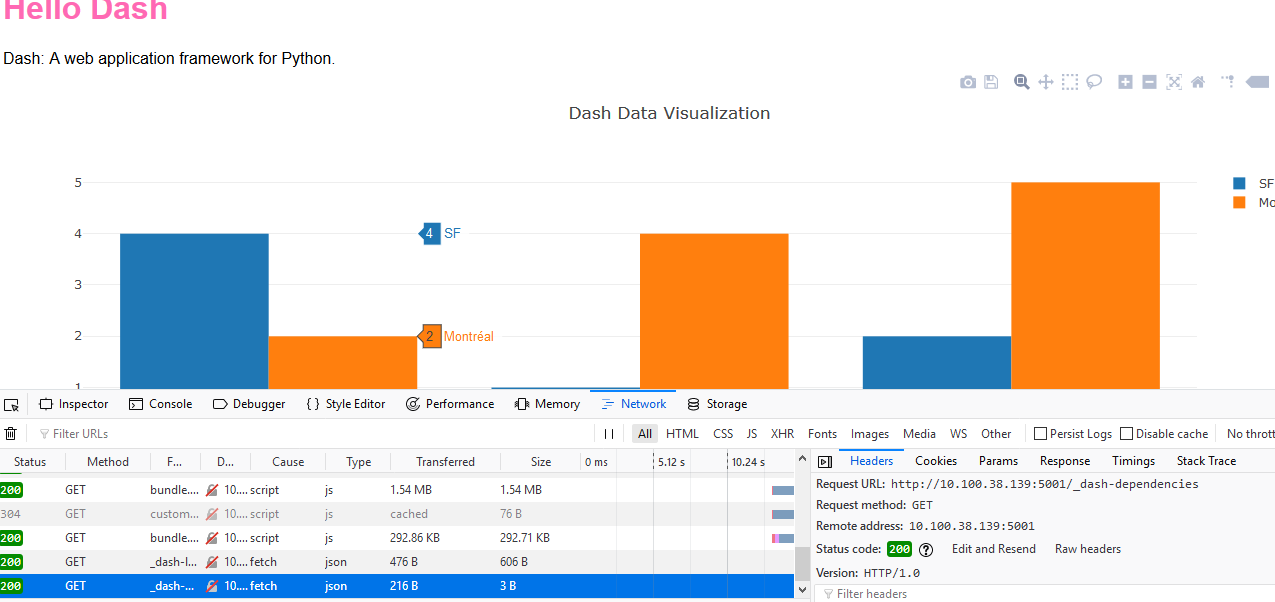Image resolution: width=1275 pixels, height=602 pixels.
Task: Zoom out using the minus modebar icon
Action: click(1149, 82)
